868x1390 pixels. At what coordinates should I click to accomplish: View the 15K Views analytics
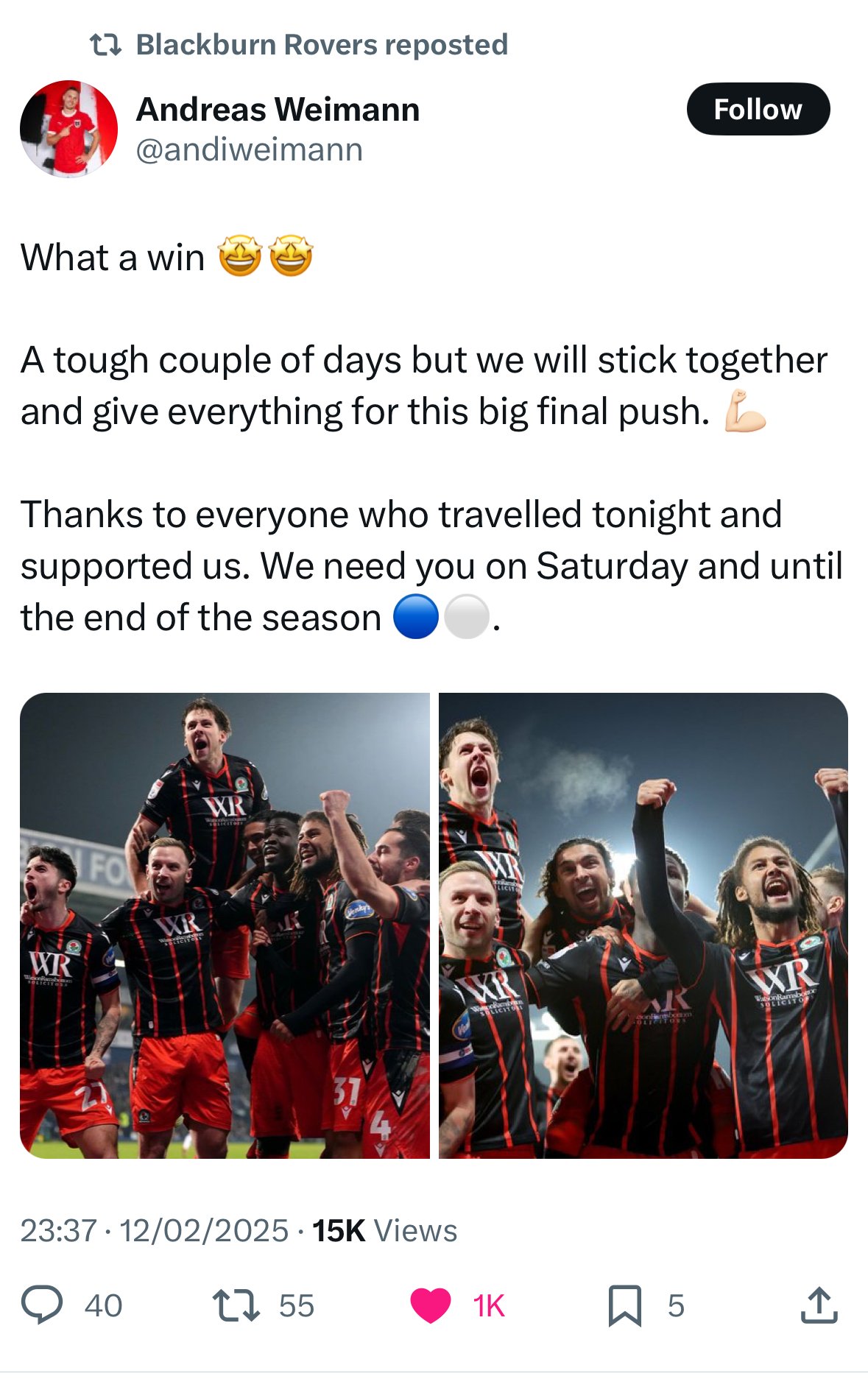point(385,1231)
